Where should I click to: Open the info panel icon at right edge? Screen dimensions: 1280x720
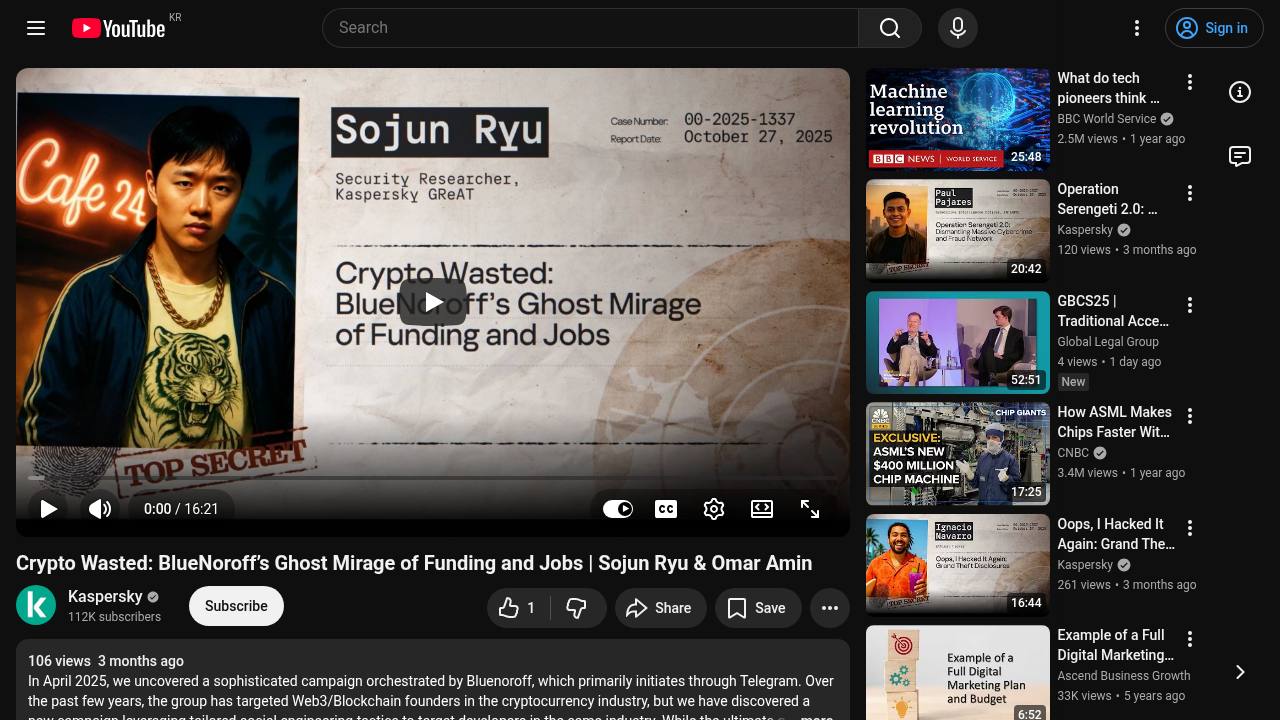coord(1240,92)
